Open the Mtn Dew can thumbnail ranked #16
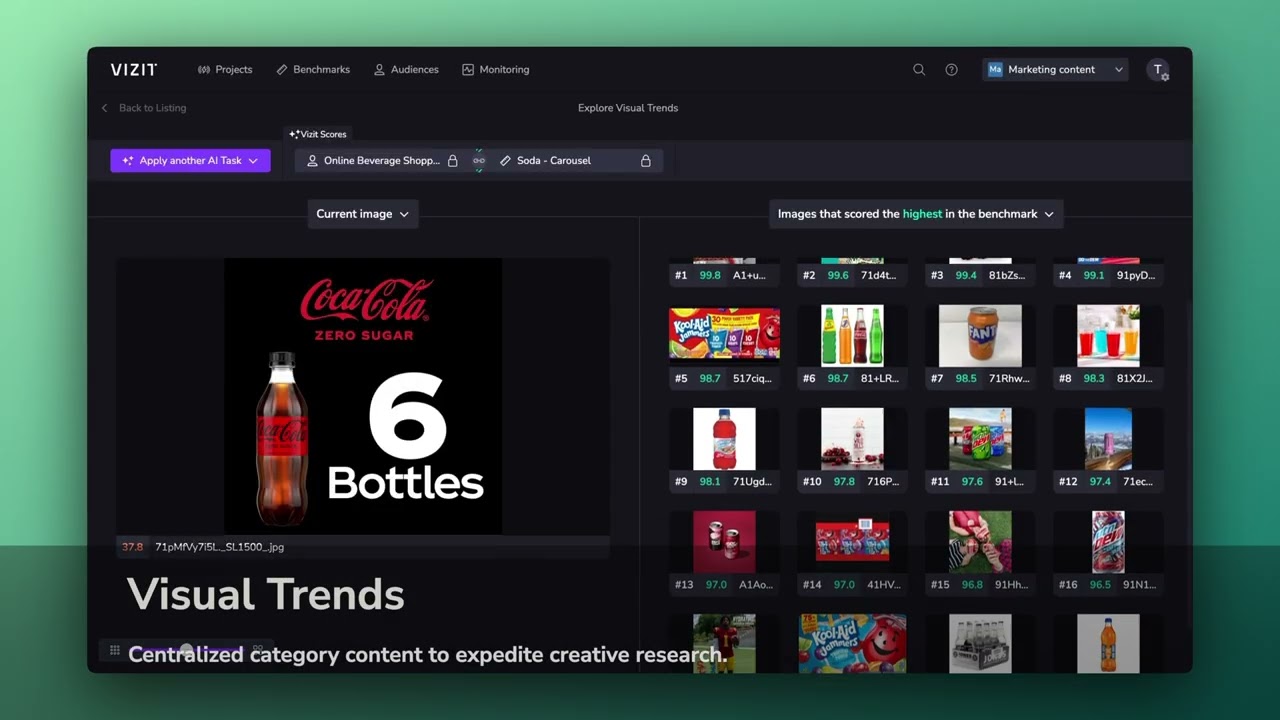Screen dimensions: 1280x720 coord(1108,542)
